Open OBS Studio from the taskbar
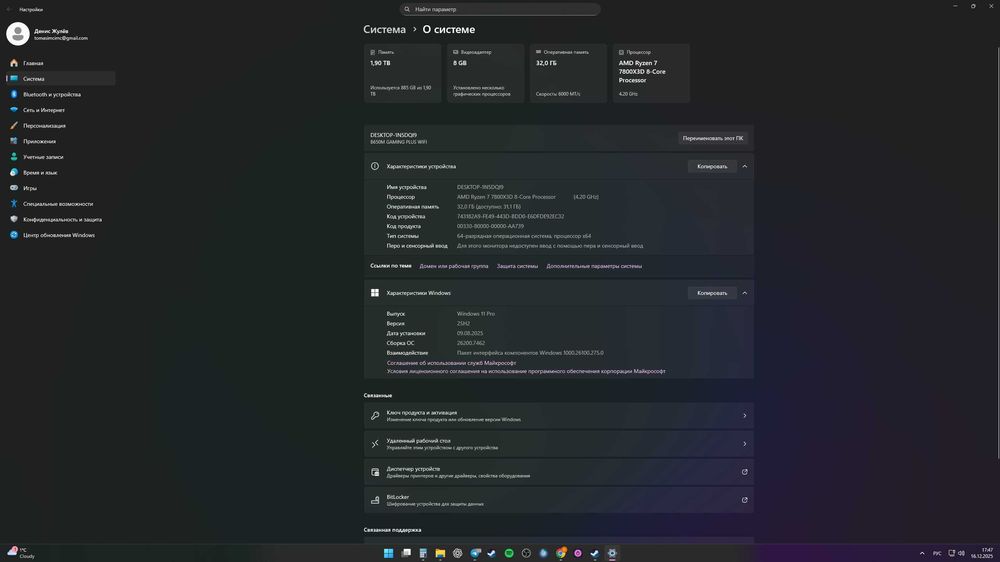The height and width of the screenshot is (562, 1000). pyautogui.click(x=526, y=553)
